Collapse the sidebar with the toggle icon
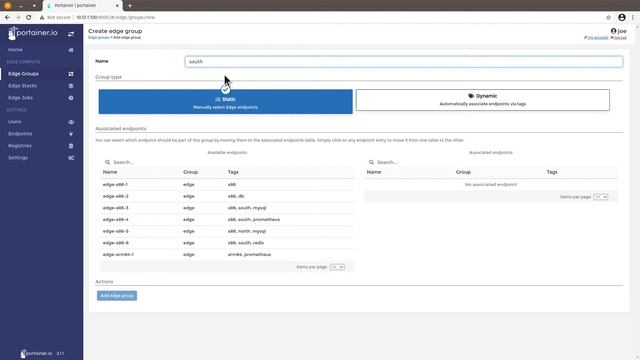The image size is (640, 360). tap(71, 34)
